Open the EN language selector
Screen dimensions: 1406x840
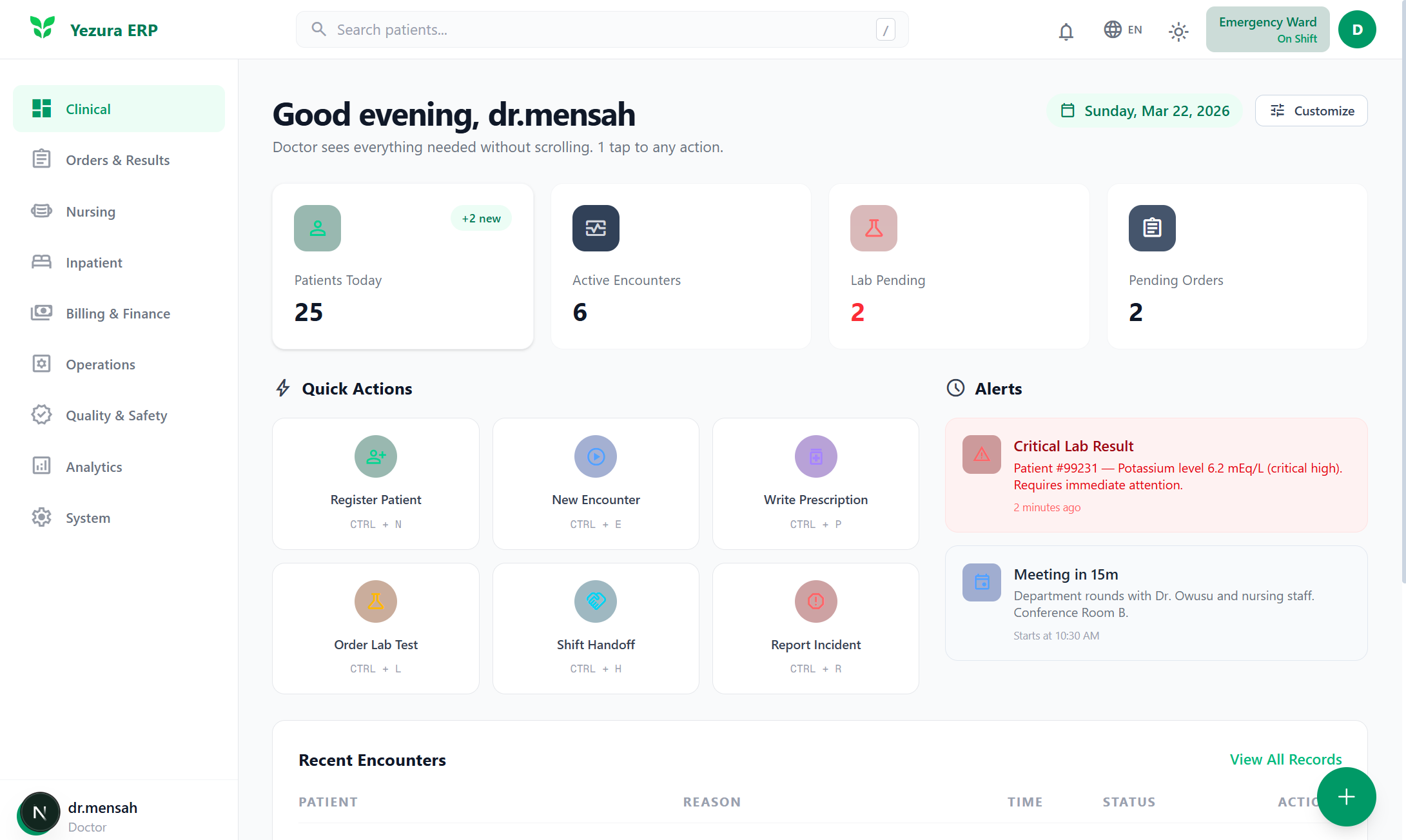tap(1122, 30)
